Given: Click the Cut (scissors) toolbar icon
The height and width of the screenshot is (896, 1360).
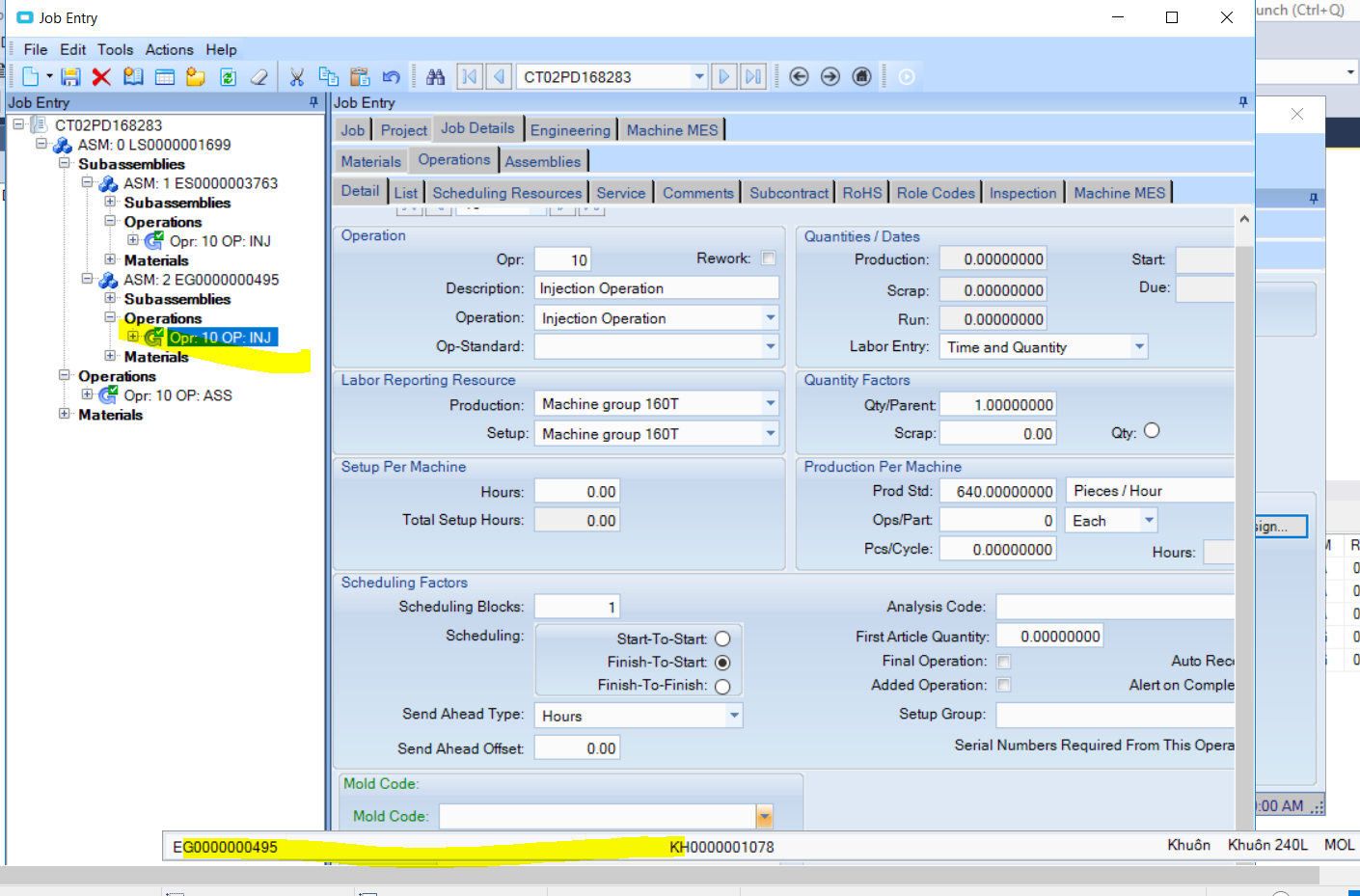Looking at the screenshot, I should point(297,76).
